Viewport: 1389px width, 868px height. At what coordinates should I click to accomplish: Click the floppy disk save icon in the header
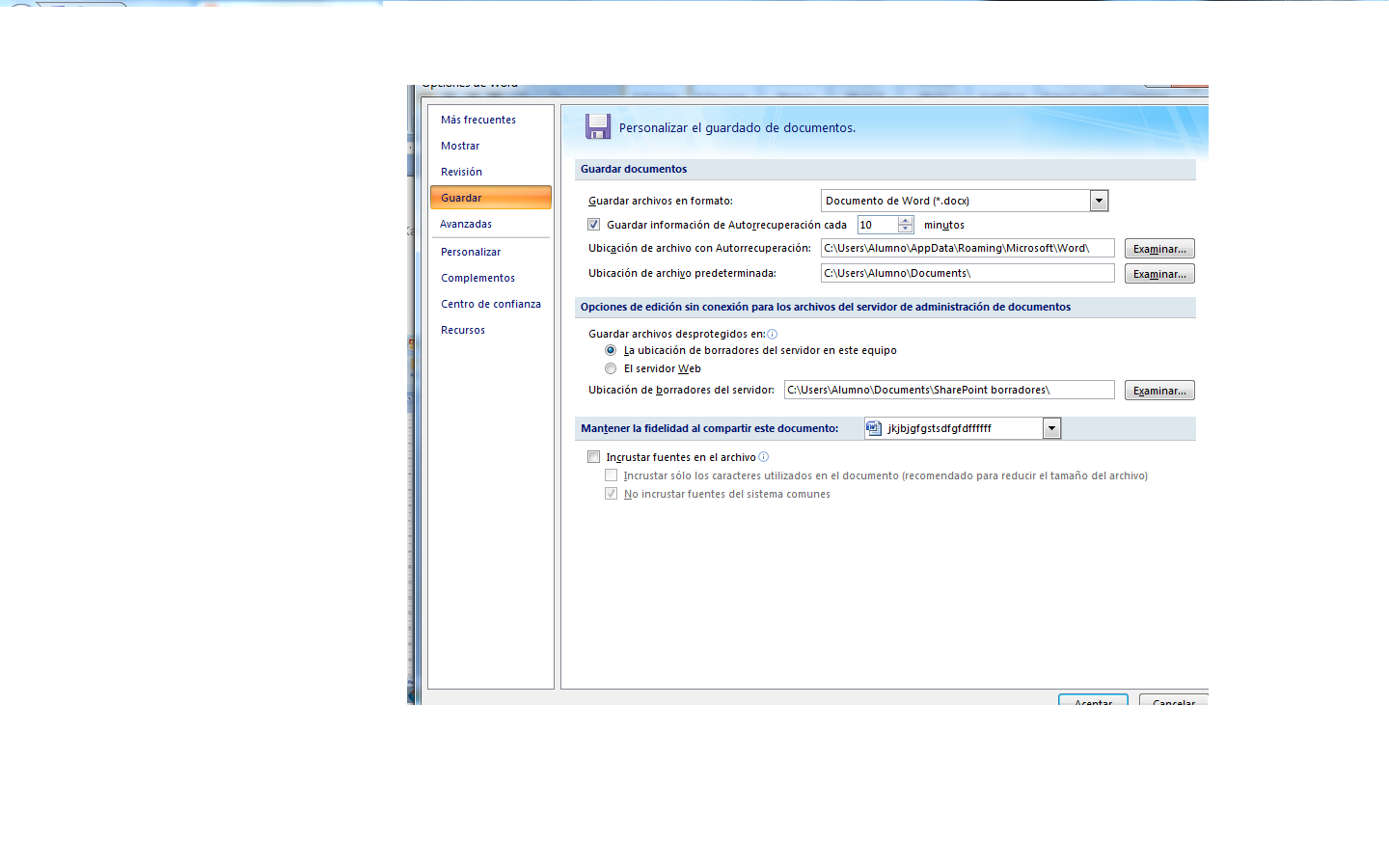pyautogui.click(x=597, y=126)
